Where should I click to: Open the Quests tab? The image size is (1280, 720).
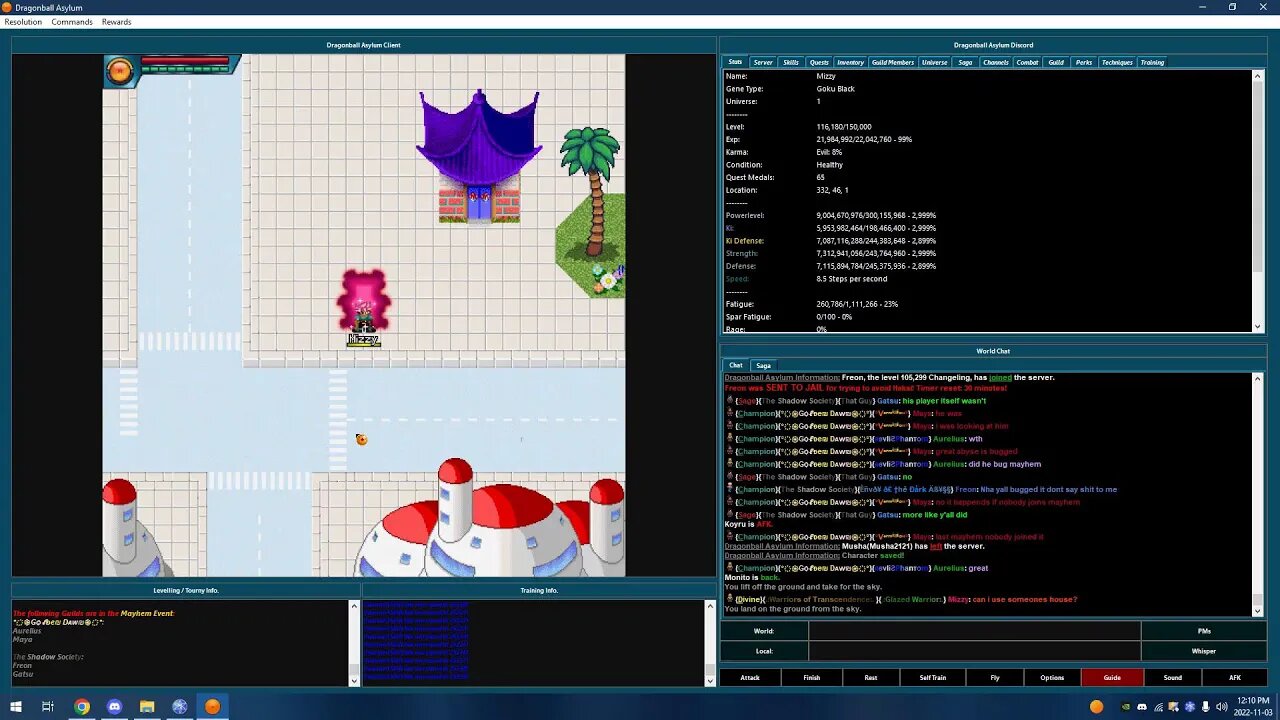[819, 62]
